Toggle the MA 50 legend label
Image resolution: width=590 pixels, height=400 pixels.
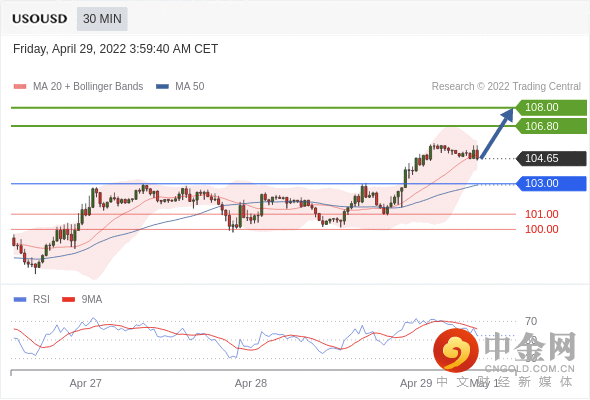point(190,87)
